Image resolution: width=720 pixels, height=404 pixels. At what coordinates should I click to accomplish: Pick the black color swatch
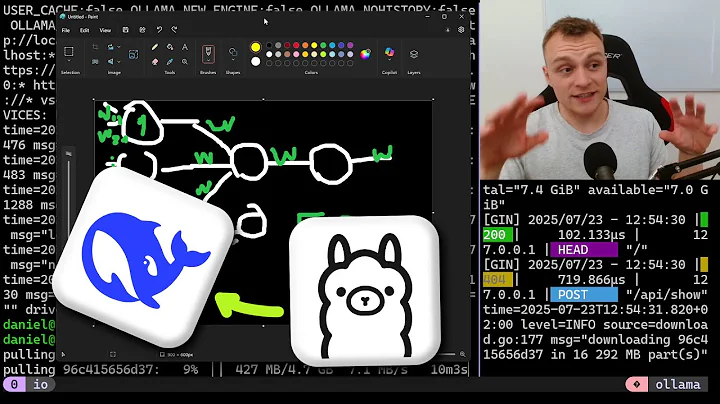pos(269,45)
